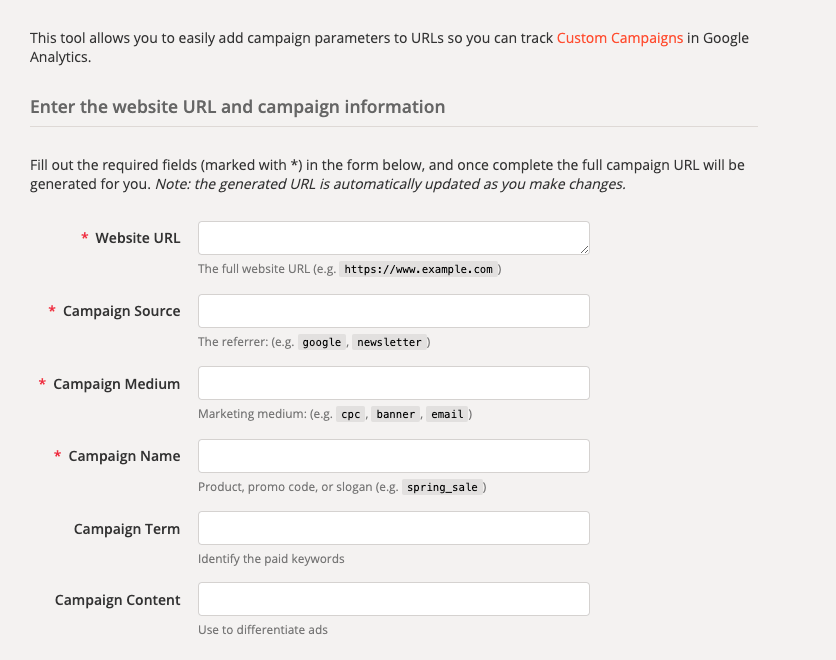Activate the Campaign Term input field

tap(393, 528)
